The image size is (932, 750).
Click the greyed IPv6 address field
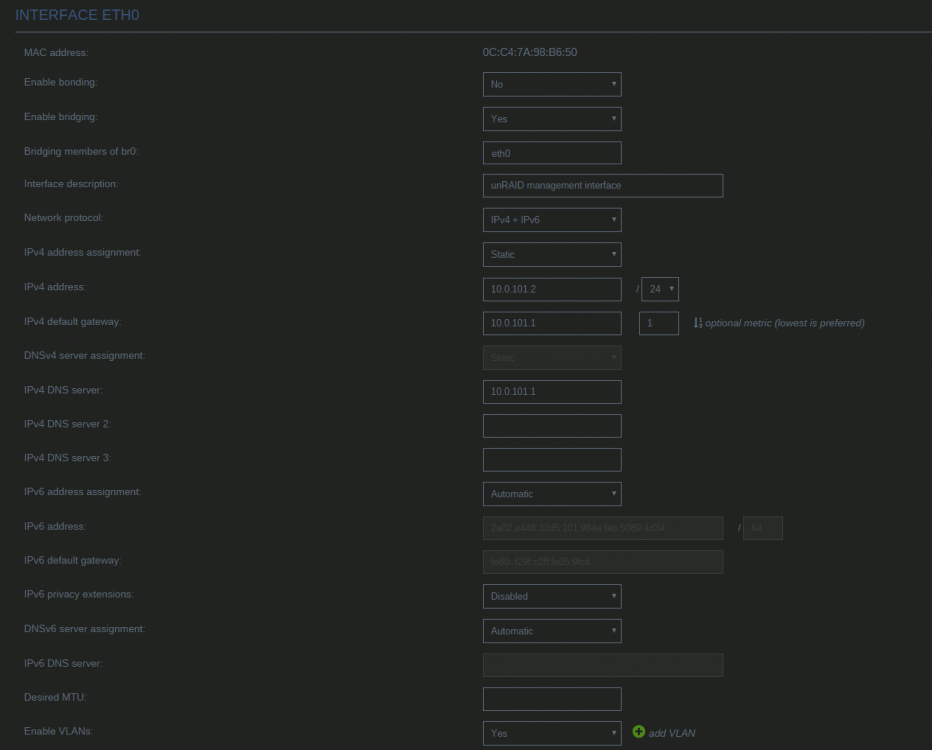[603, 528]
